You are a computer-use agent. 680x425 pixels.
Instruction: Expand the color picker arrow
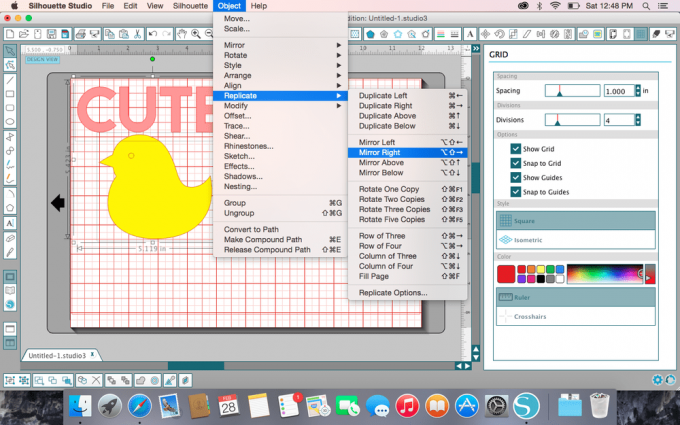pyautogui.click(x=650, y=273)
